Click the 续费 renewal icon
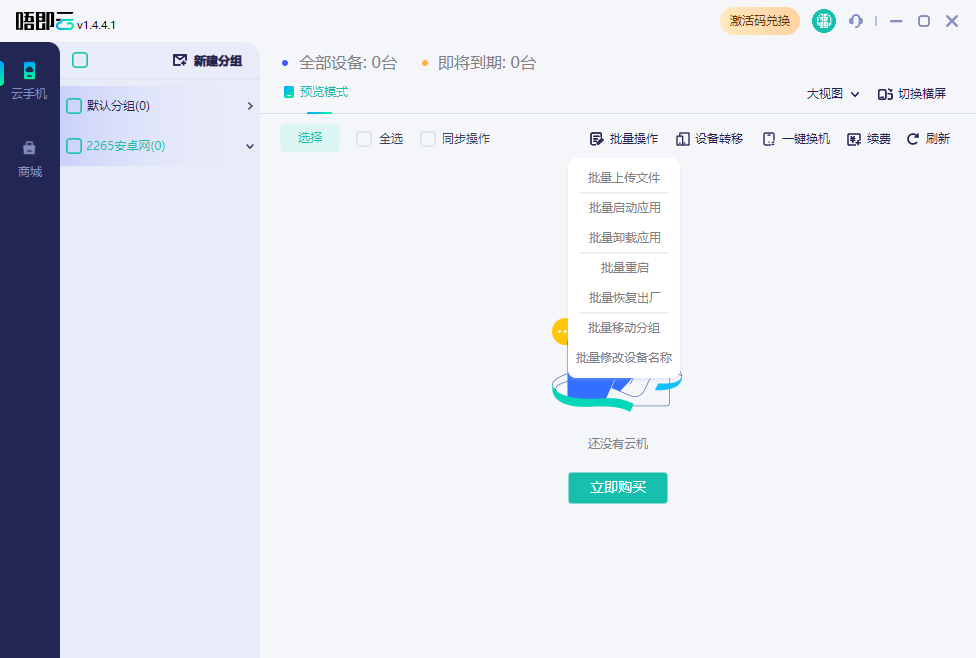976x658 pixels. tap(852, 139)
